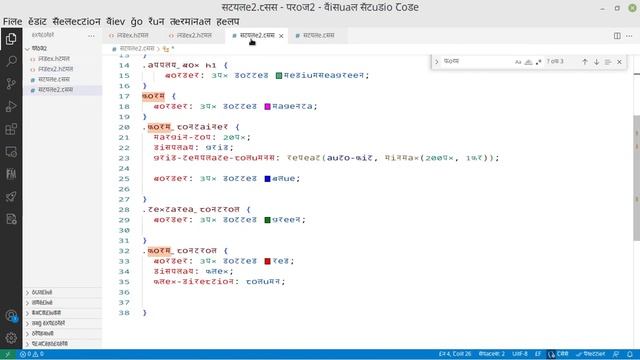Image resolution: width=640 pixels, height=360 pixels.
Task: Switch to the first html editor tab
Action: coord(133,36)
